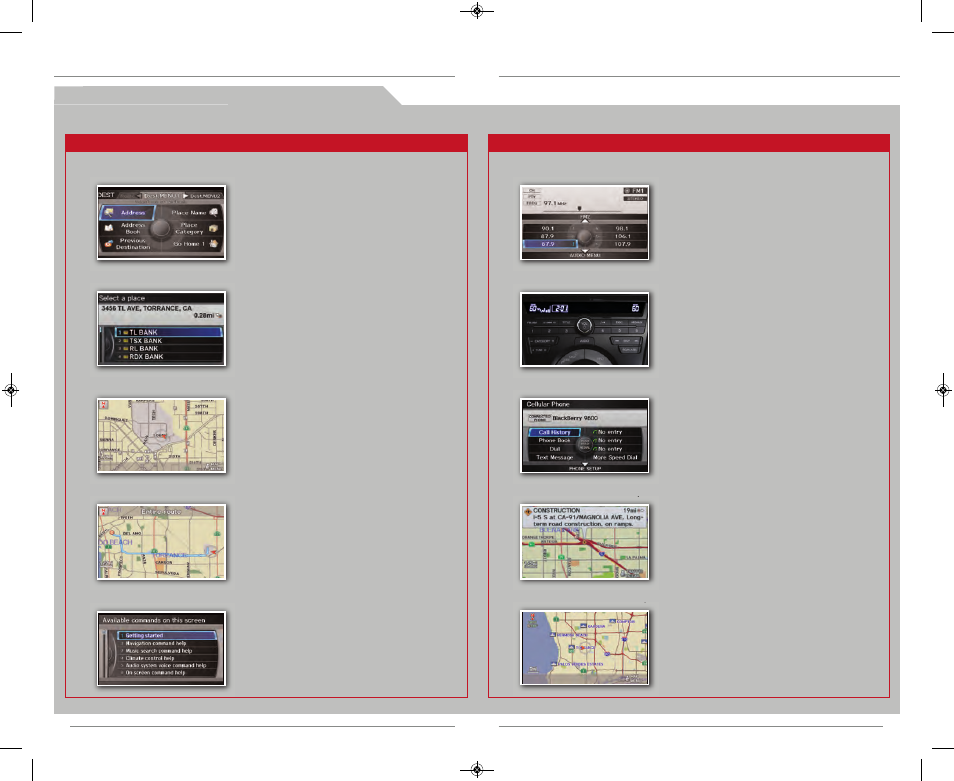Select Phone Book in phone menu
This screenshot has height=781, width=954.
[554, 440]
